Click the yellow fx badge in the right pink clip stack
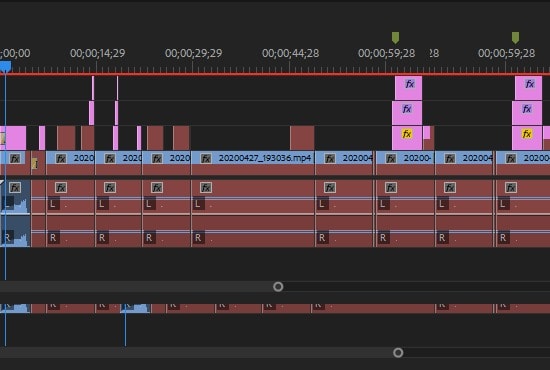Viewport: 550px width, 370px height. point(526,134)
